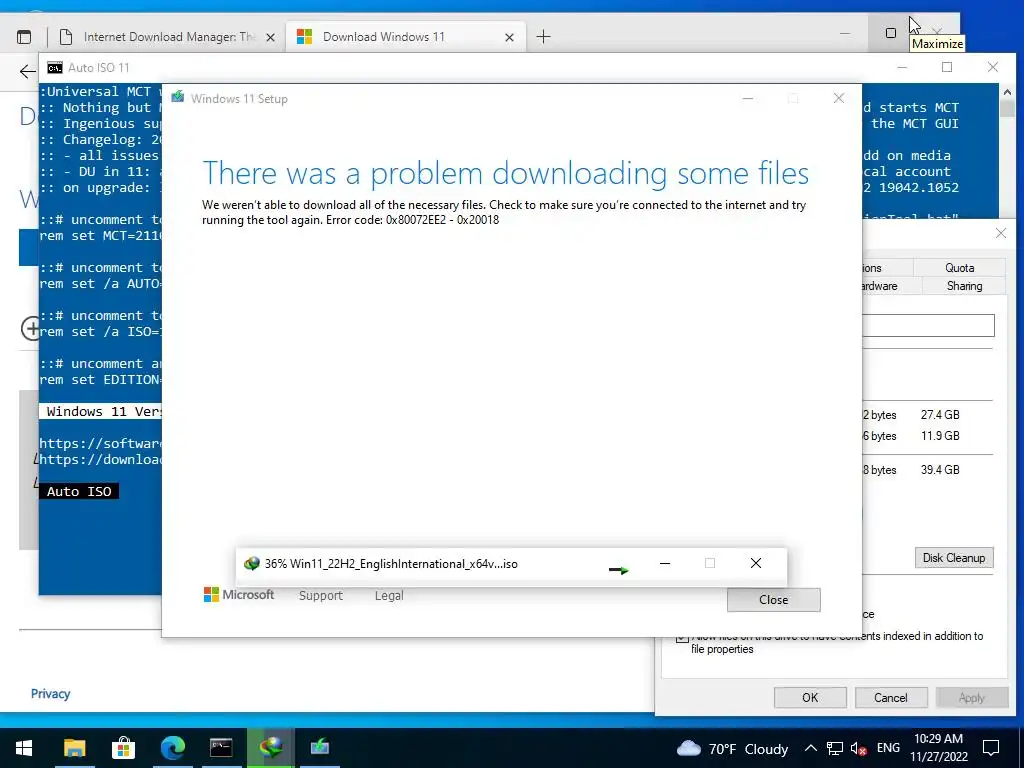The image size is (1024, 768).
Task: Minimize the Auto ISO 11 console window
Action: tap(902, 67)
